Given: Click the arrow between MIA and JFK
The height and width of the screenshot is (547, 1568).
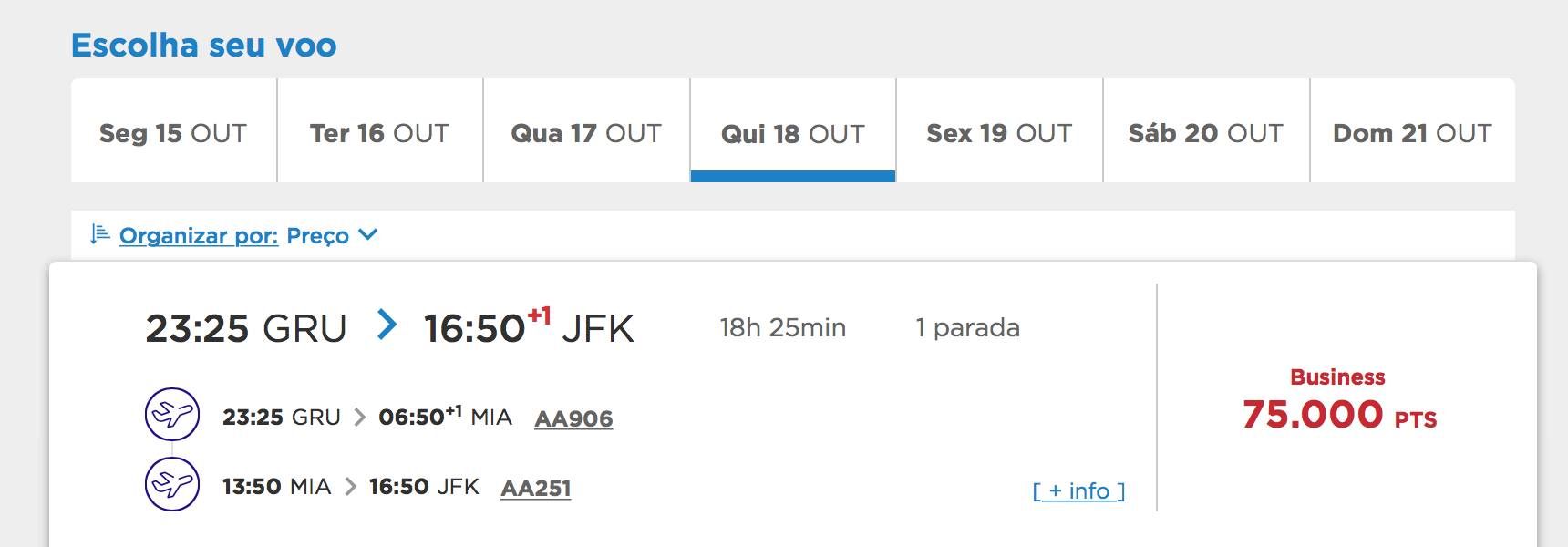Looking at the screenshot, I should (350, 487).
